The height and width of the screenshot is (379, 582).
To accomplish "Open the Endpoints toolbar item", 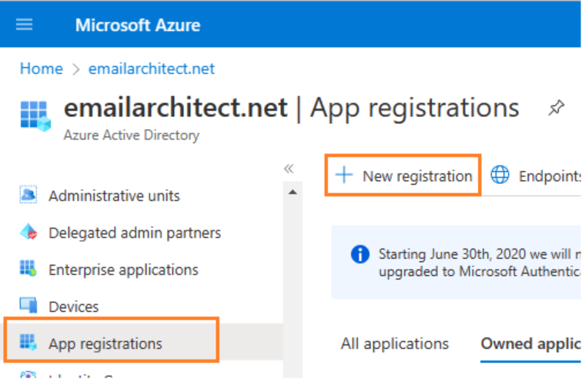I will pos(534,176).
